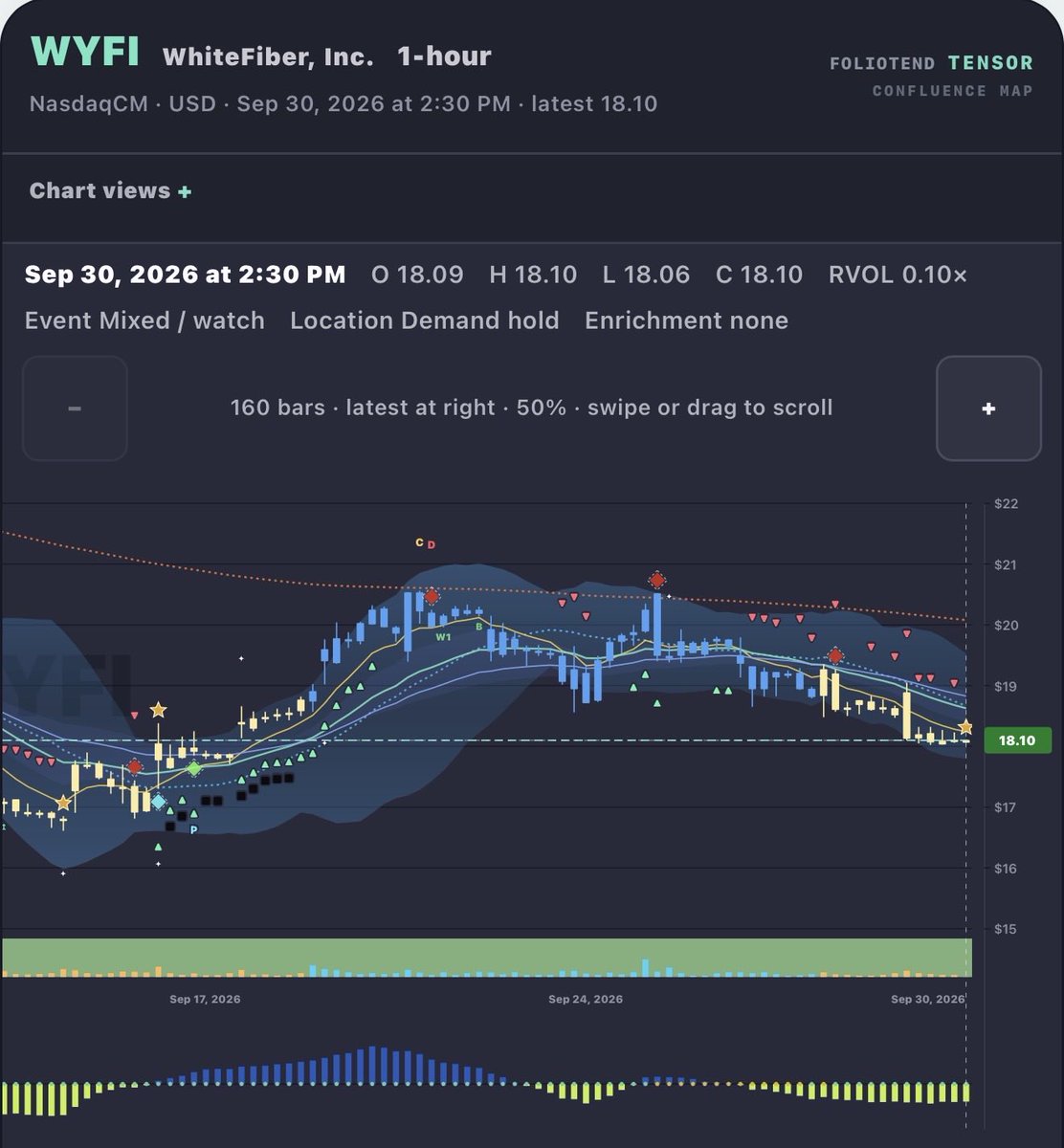Expand Chart views with plus icon

point(185,191)
